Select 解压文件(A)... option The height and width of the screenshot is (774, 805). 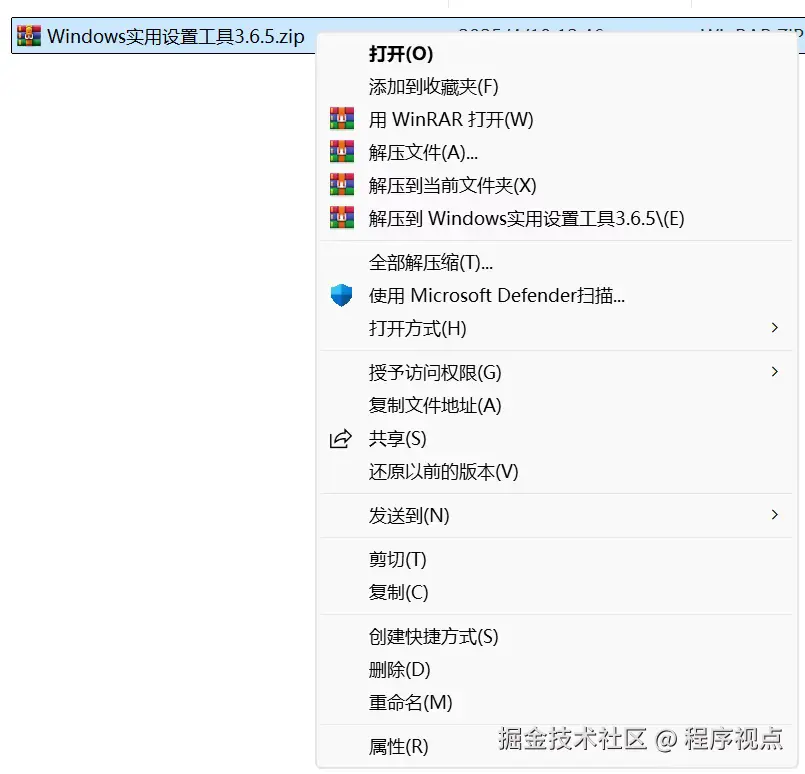click(556, 152)
